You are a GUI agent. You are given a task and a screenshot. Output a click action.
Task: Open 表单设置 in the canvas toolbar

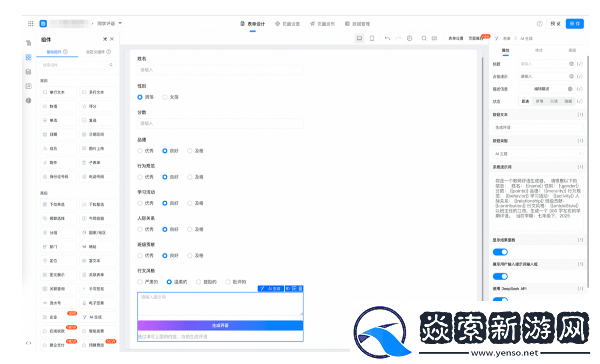click(x=456, y=38)
